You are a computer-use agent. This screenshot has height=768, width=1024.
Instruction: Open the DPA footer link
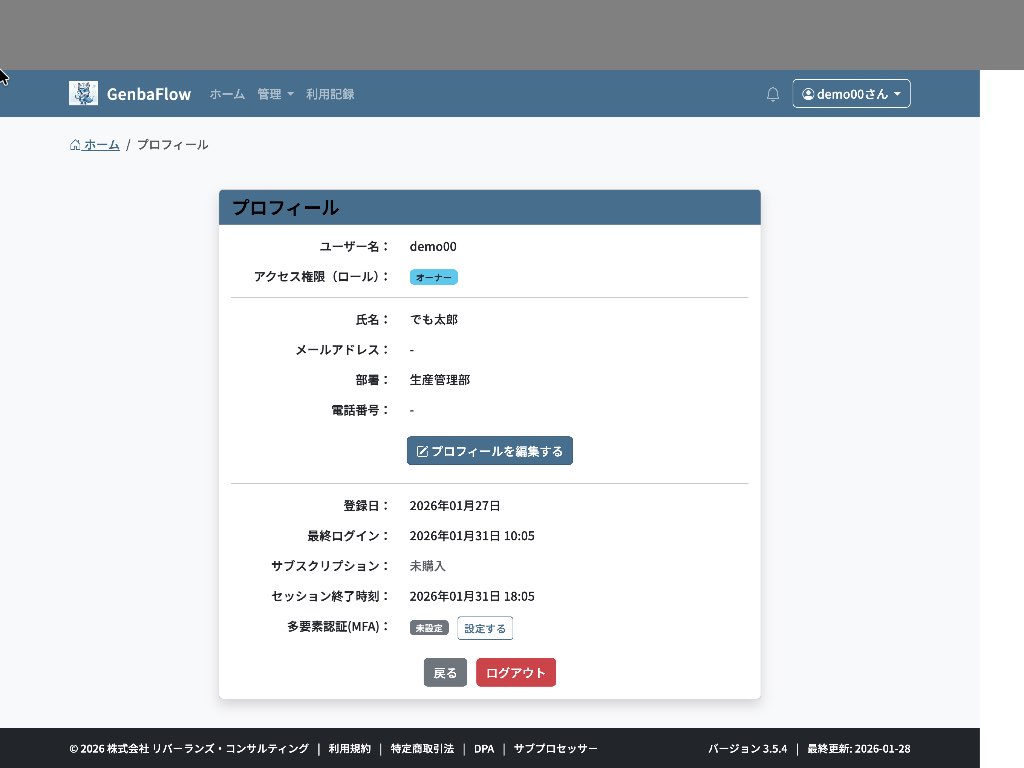coord(484,749)
